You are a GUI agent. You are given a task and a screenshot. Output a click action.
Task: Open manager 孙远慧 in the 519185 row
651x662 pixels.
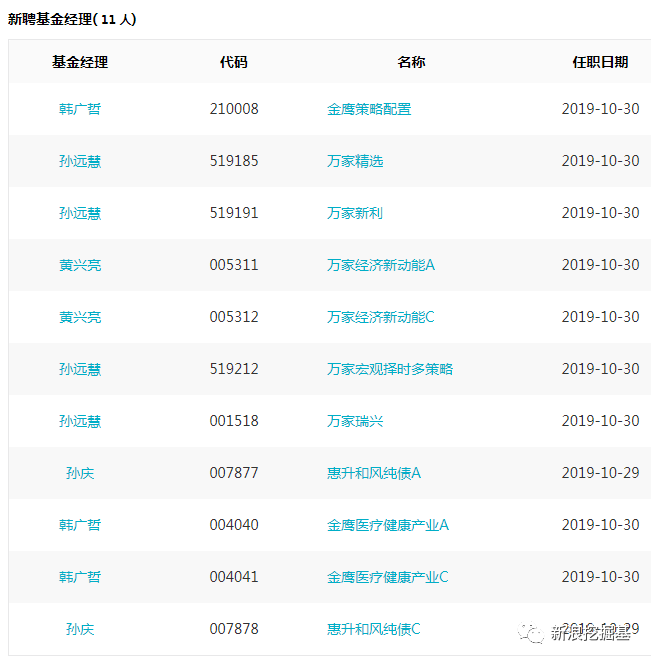coord(80,161)
